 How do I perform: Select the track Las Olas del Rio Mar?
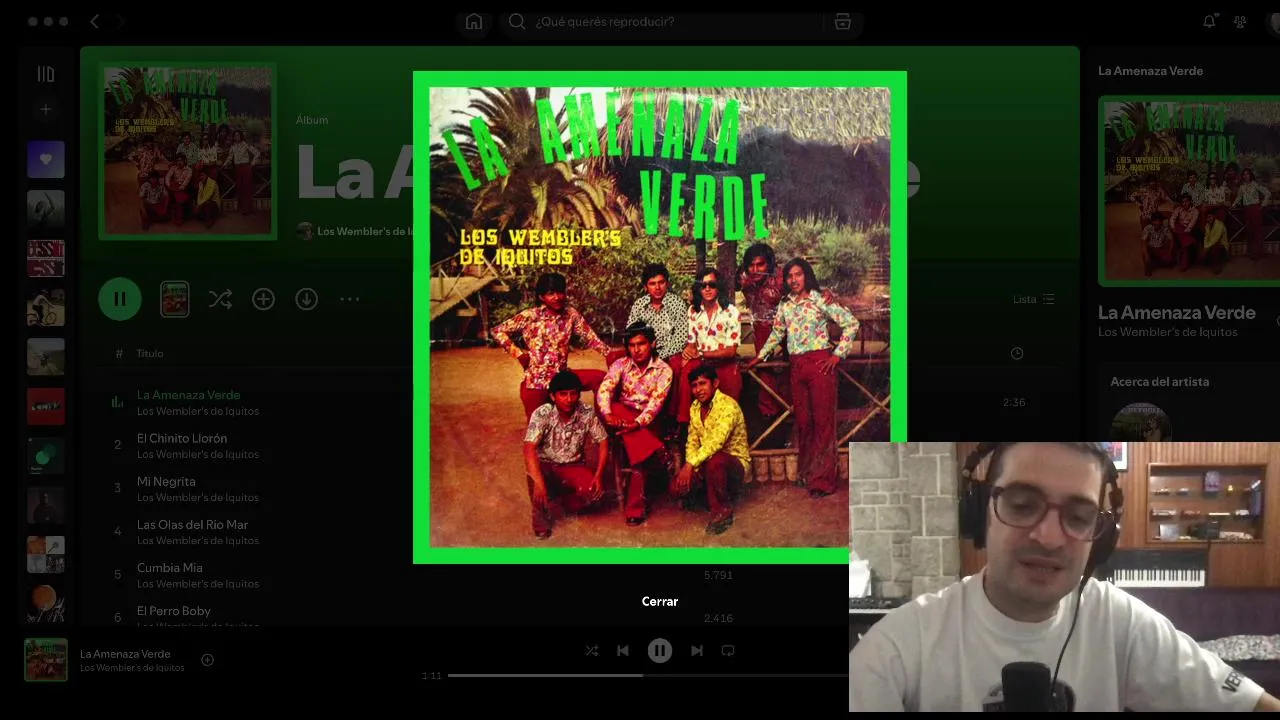click(192, 524)
